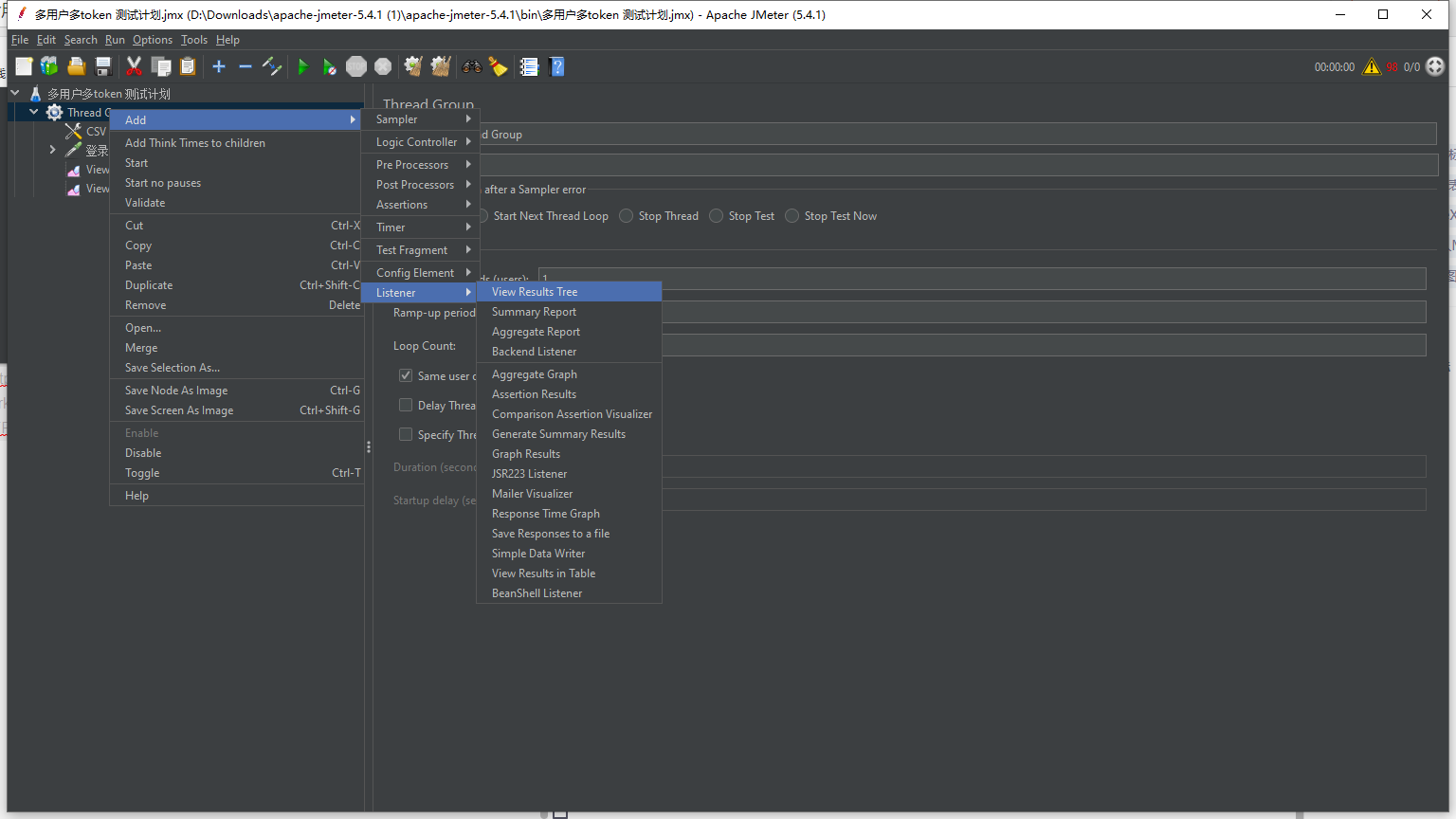
Task: Toggle the Specify Thread lifetime checkbox
Action: tap(406, 434)
